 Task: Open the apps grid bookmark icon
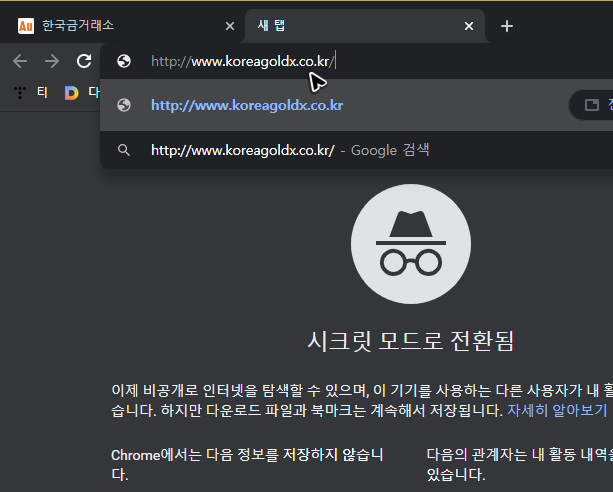point(20,93)
